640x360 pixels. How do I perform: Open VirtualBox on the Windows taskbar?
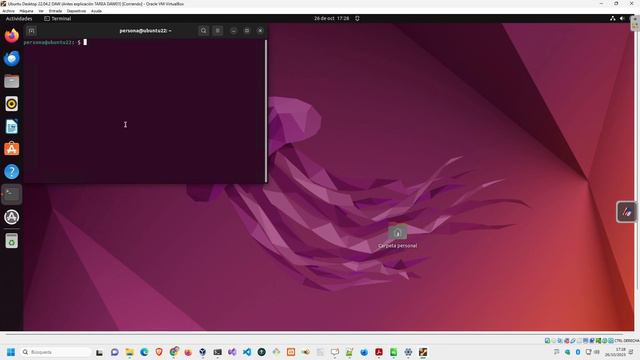pos(203,352)
